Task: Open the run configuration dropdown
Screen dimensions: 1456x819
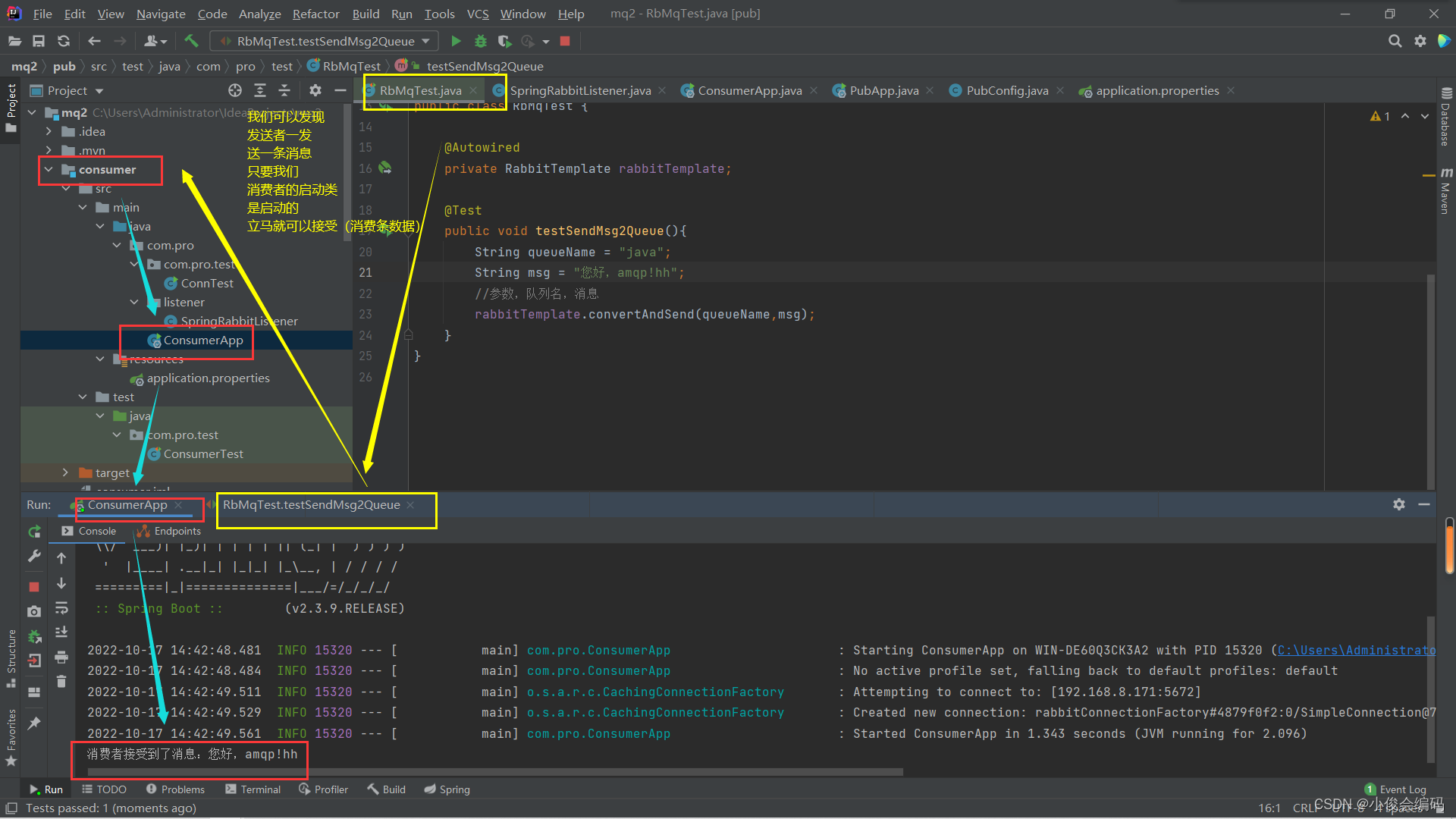Action: coord(425,41)
